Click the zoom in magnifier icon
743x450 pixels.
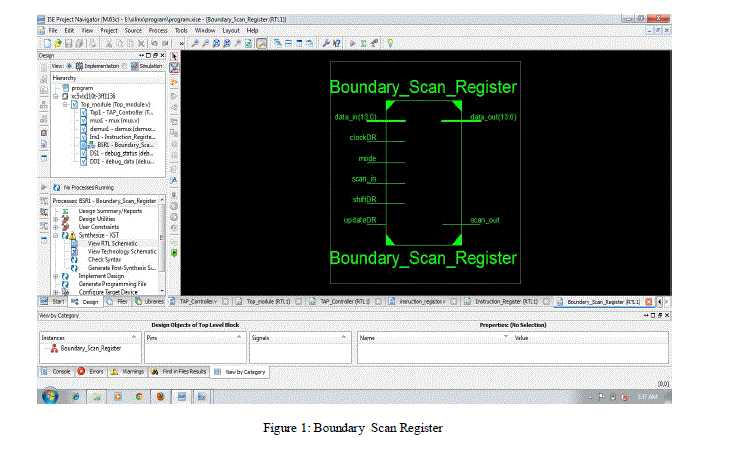click(x=192, y=43)
